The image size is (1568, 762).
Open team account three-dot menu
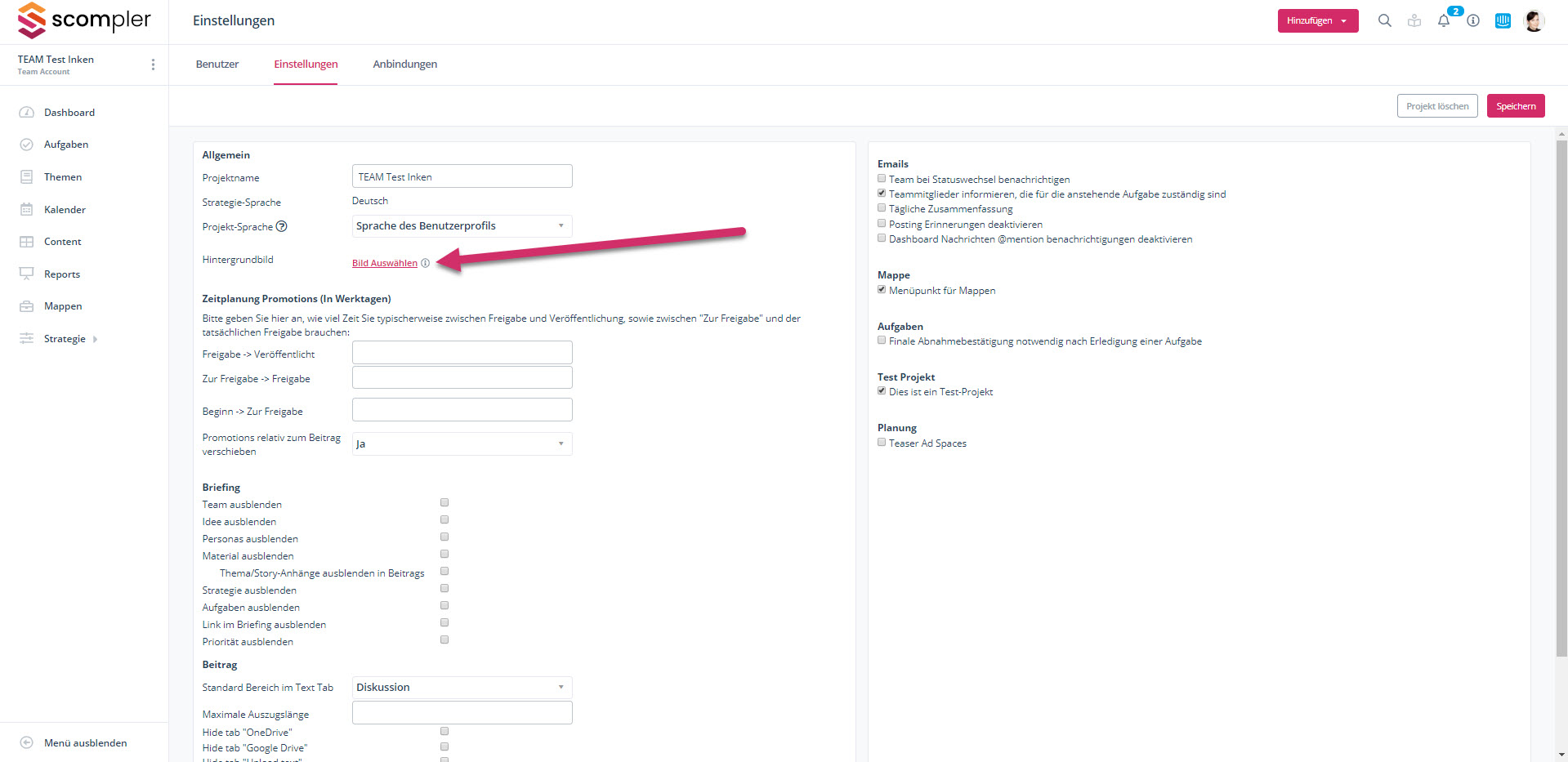(153, 65)
